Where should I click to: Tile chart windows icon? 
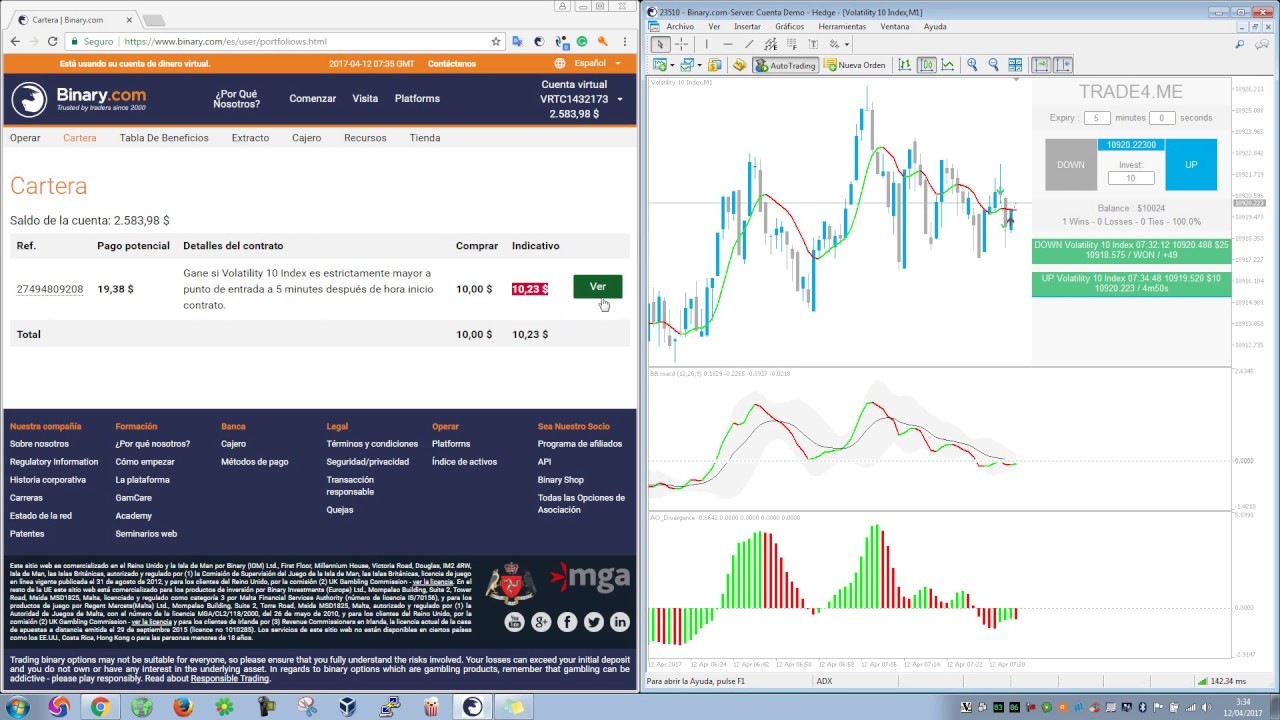(1015, 65)
